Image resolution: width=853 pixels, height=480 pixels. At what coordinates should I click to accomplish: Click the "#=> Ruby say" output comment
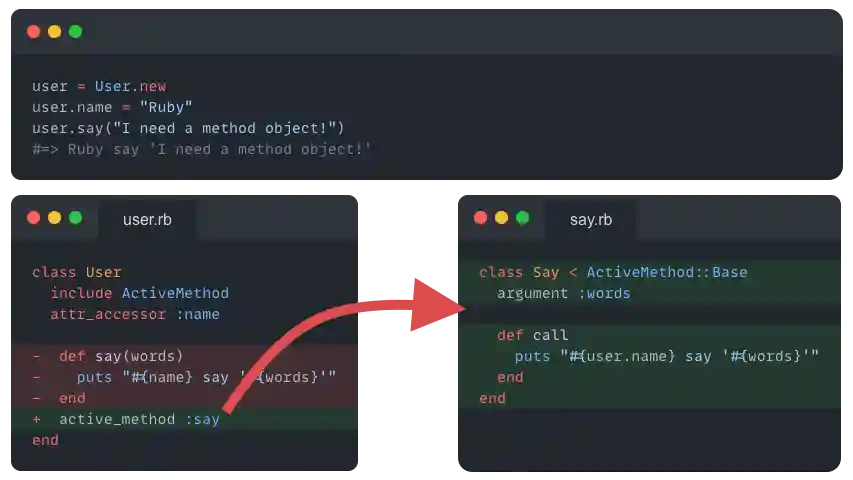(x=201, y=149)
